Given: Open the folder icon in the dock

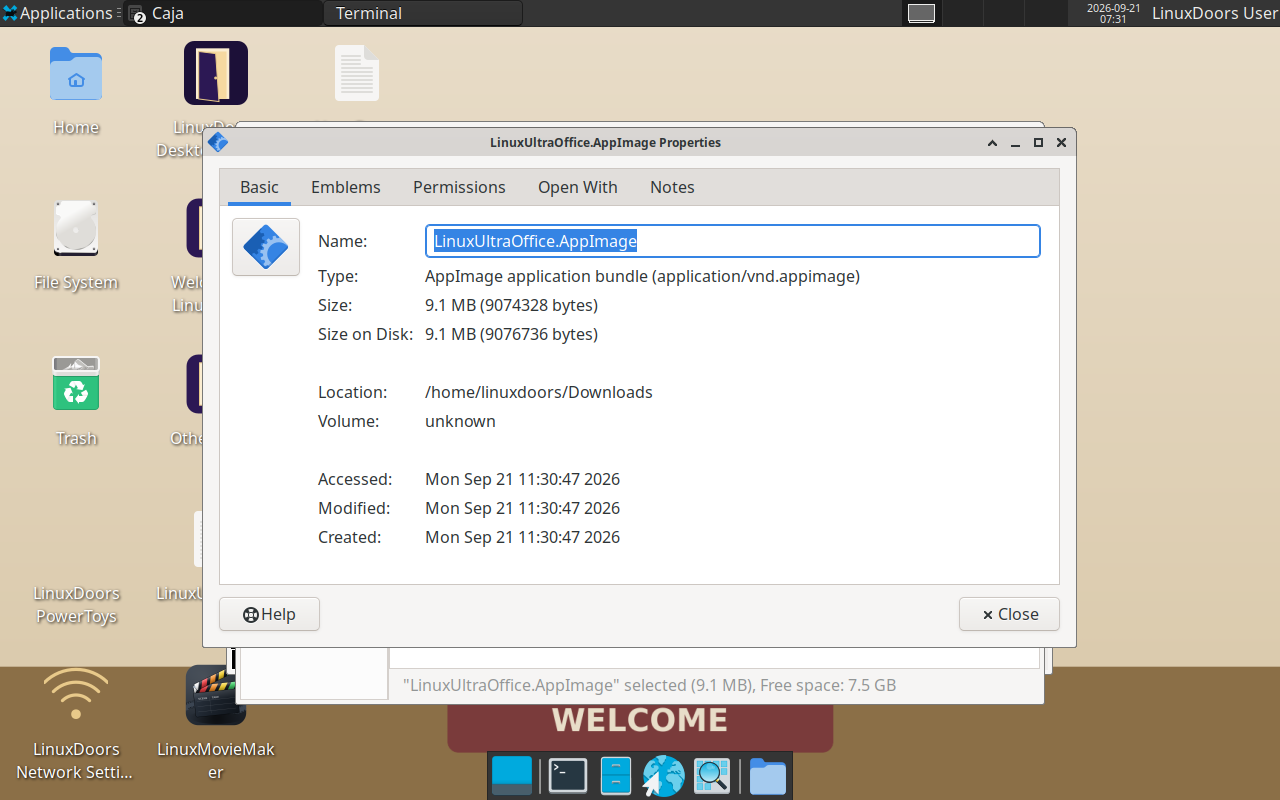Looking at the screenshot, I should [x=768, y=776].
